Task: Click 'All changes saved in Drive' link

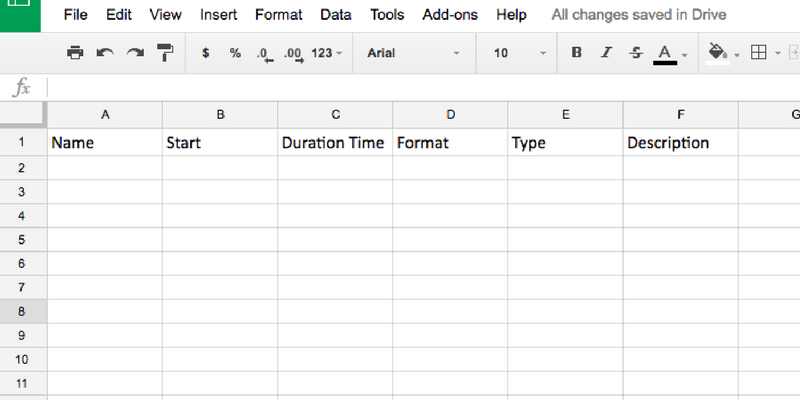Action: coord(639,15)
